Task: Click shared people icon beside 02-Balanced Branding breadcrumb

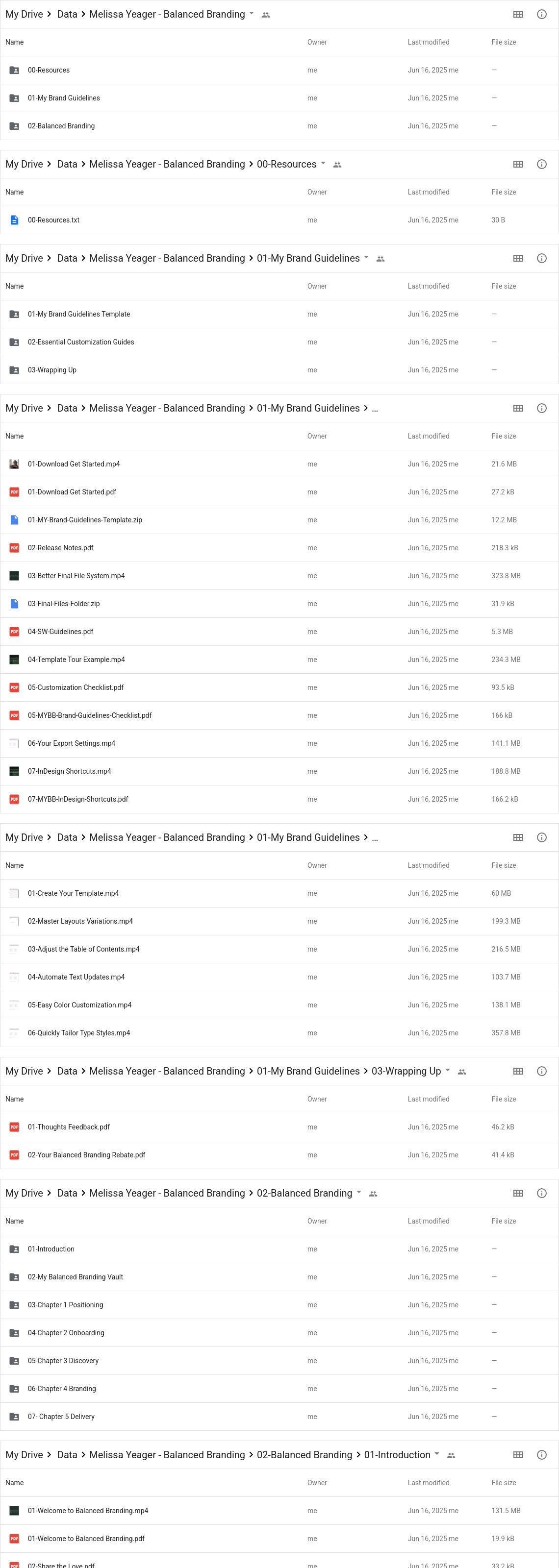Action: (373, 1194)
